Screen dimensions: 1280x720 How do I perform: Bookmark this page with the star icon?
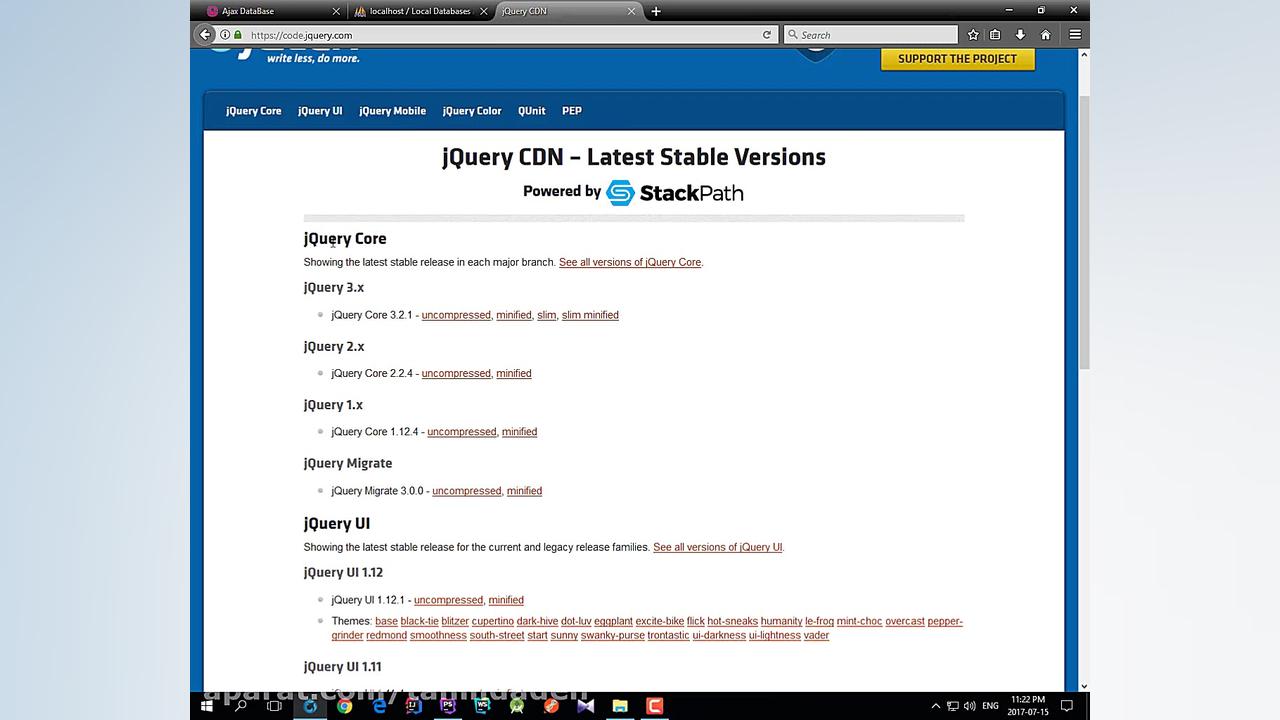(x=973, y=35)
